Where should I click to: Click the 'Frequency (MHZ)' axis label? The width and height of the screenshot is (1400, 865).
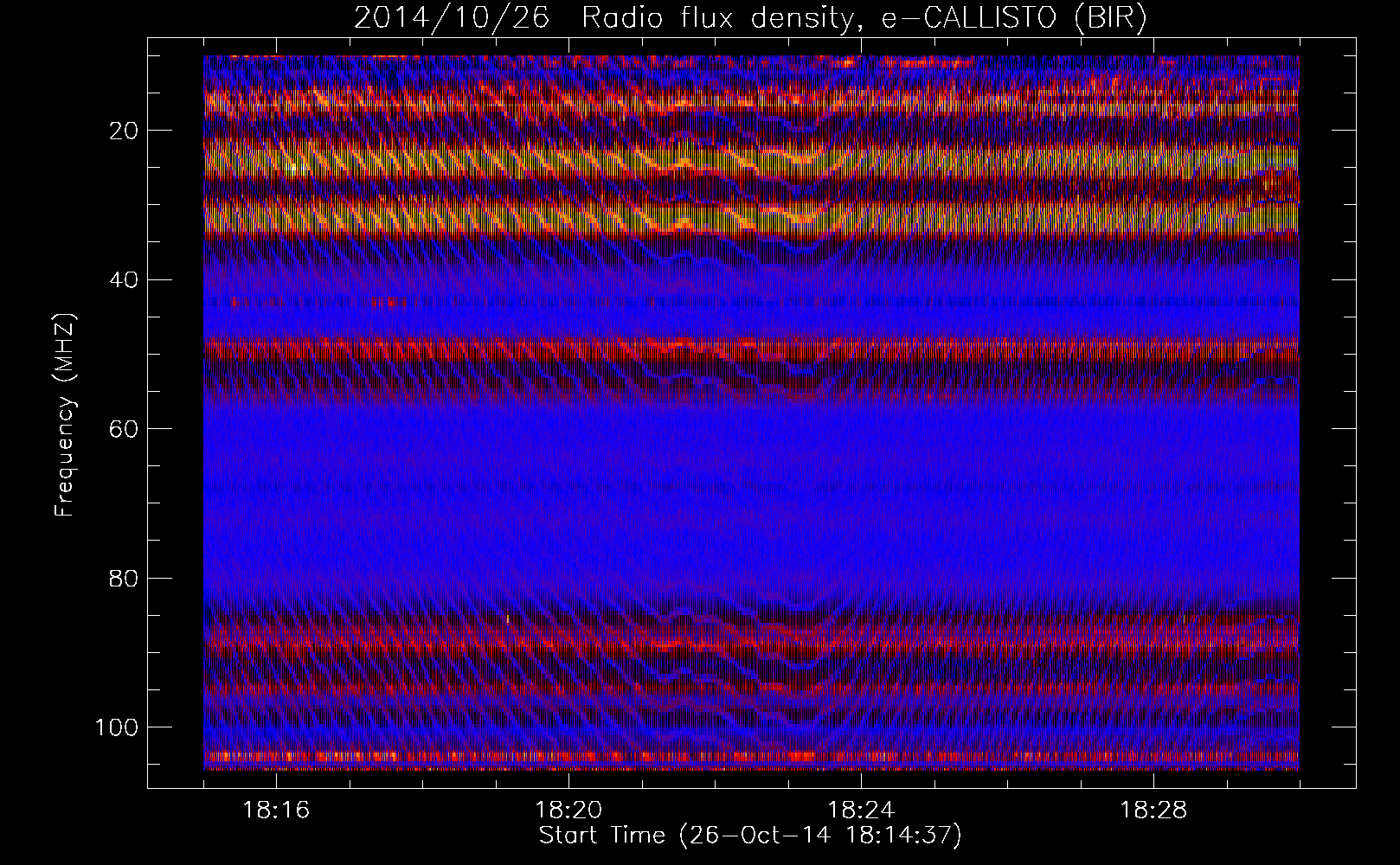click(x=65, y=415)
